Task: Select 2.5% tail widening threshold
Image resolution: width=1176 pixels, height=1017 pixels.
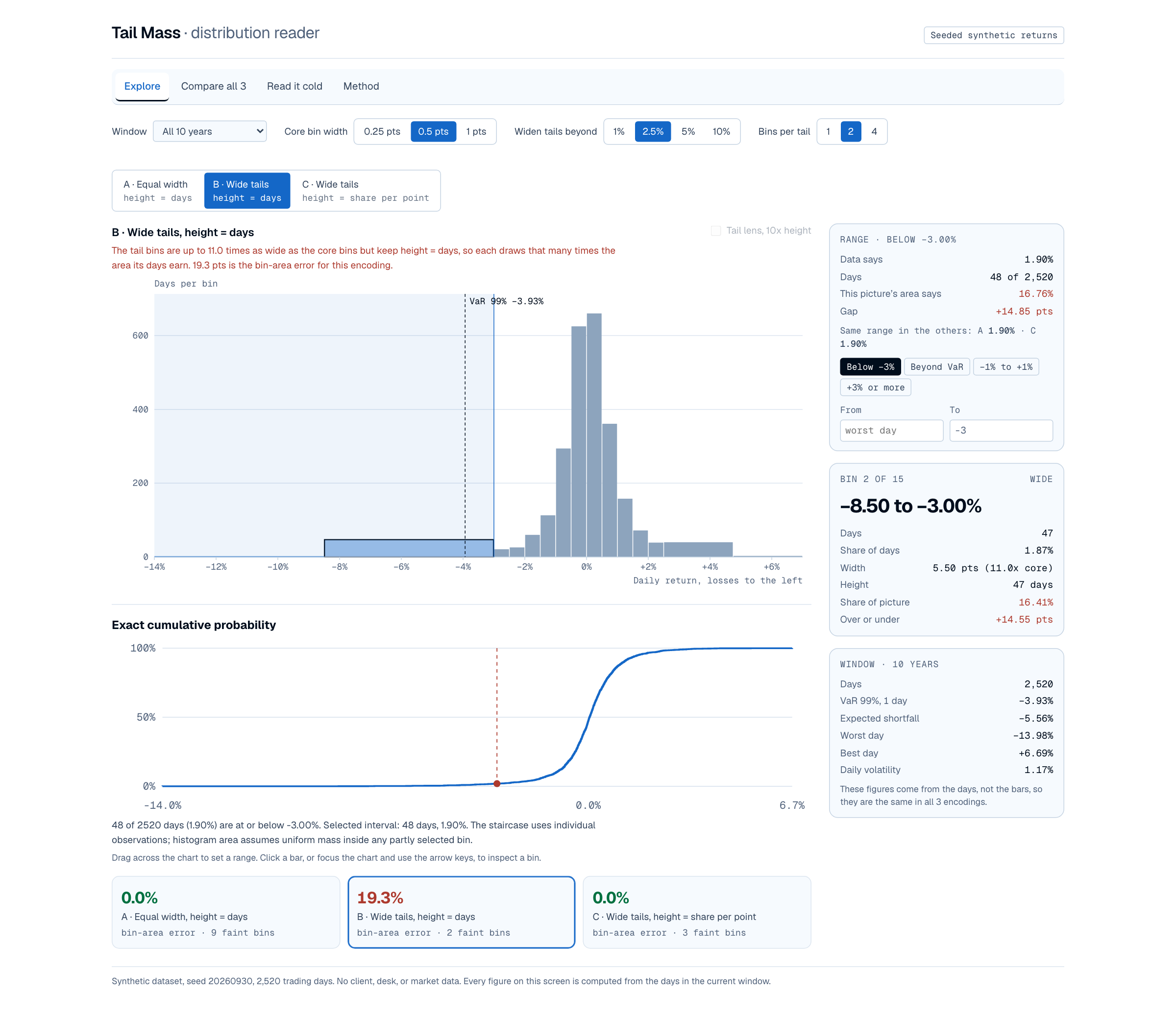Action: coord(653,132)
